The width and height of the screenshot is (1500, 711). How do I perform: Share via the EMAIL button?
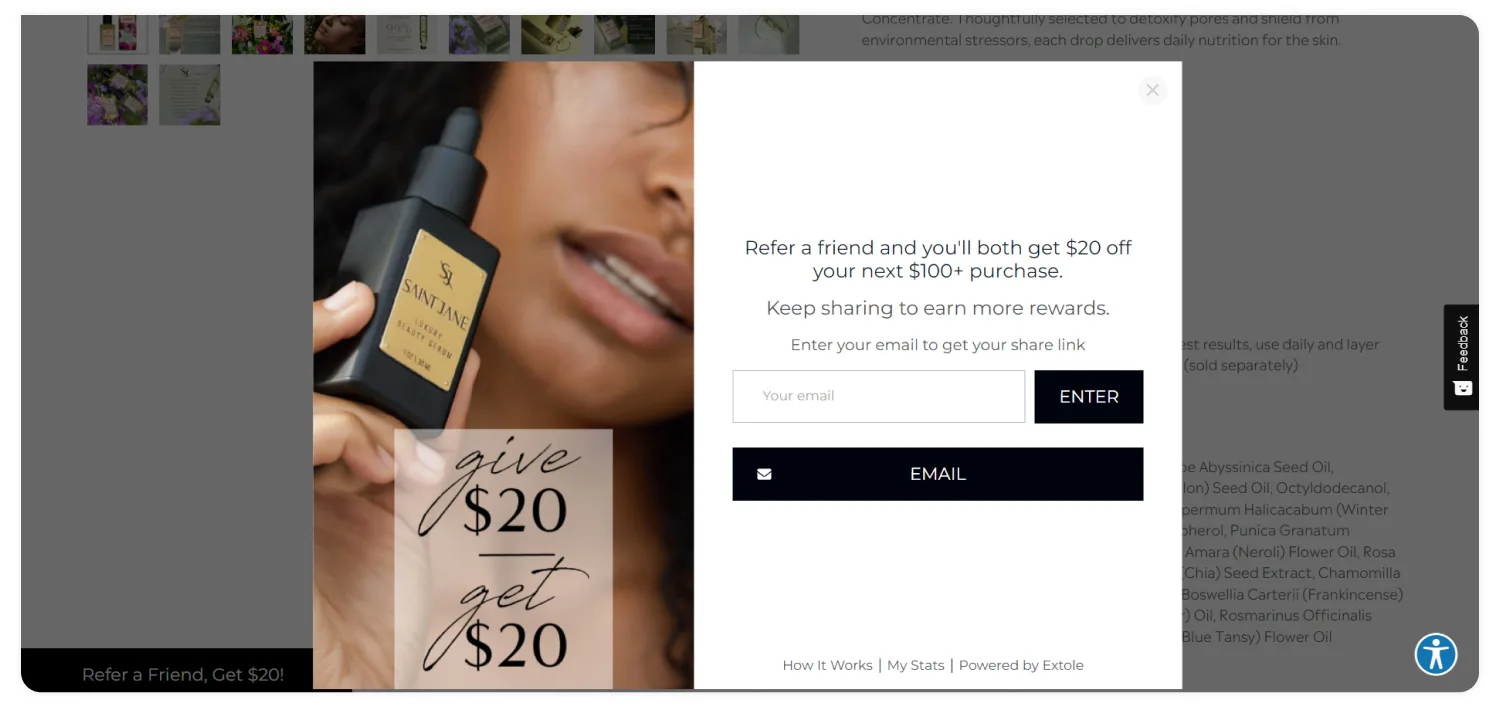[937, 474]
